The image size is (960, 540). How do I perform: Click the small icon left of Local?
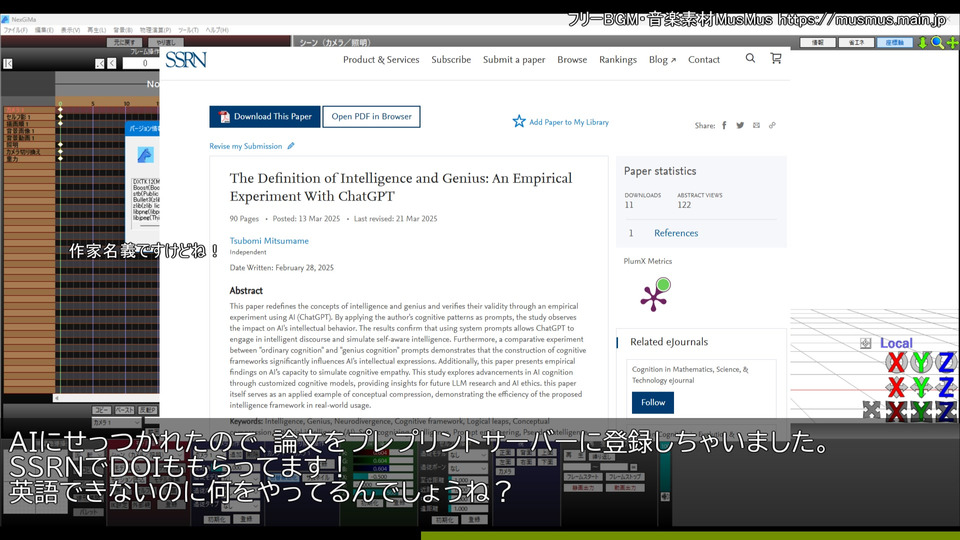pyautogui.click(x=866, y=343)
